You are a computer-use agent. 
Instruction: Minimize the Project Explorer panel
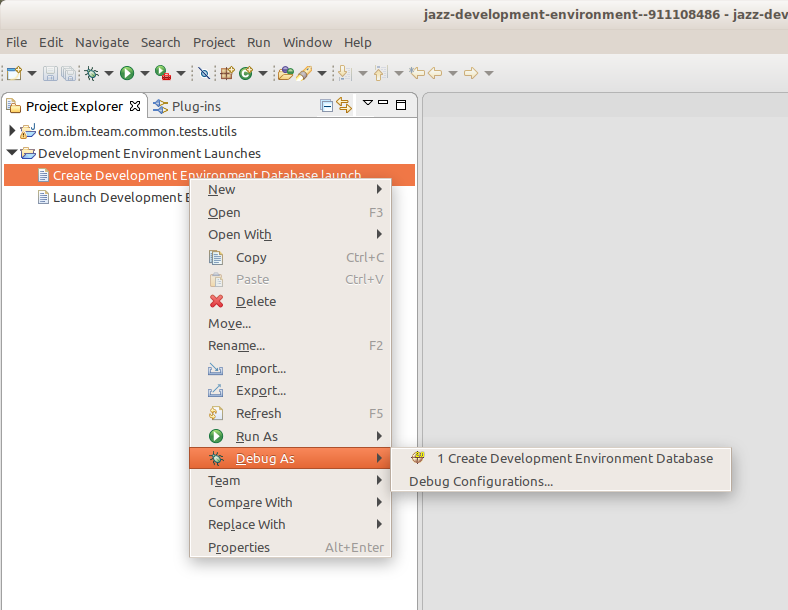pos(383,103)
